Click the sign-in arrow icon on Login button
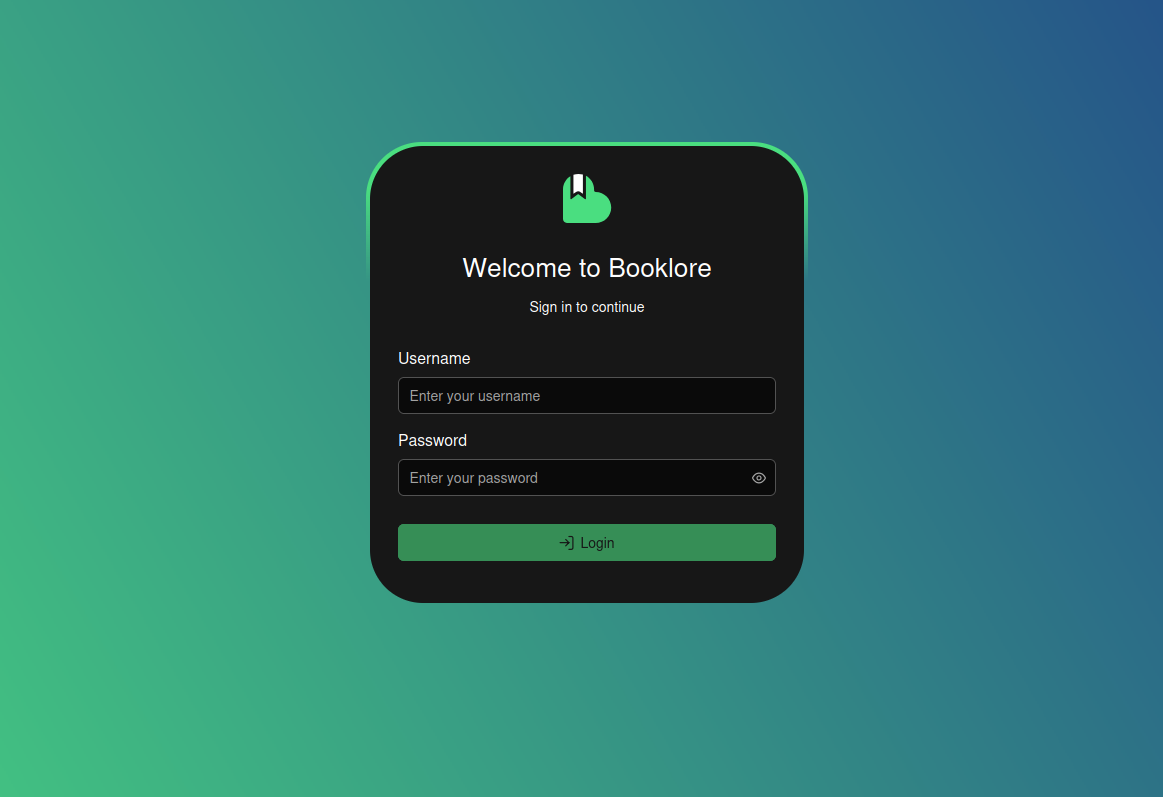Image resolution: width=1163 pixels, height=797 pixels. point(566,543)
